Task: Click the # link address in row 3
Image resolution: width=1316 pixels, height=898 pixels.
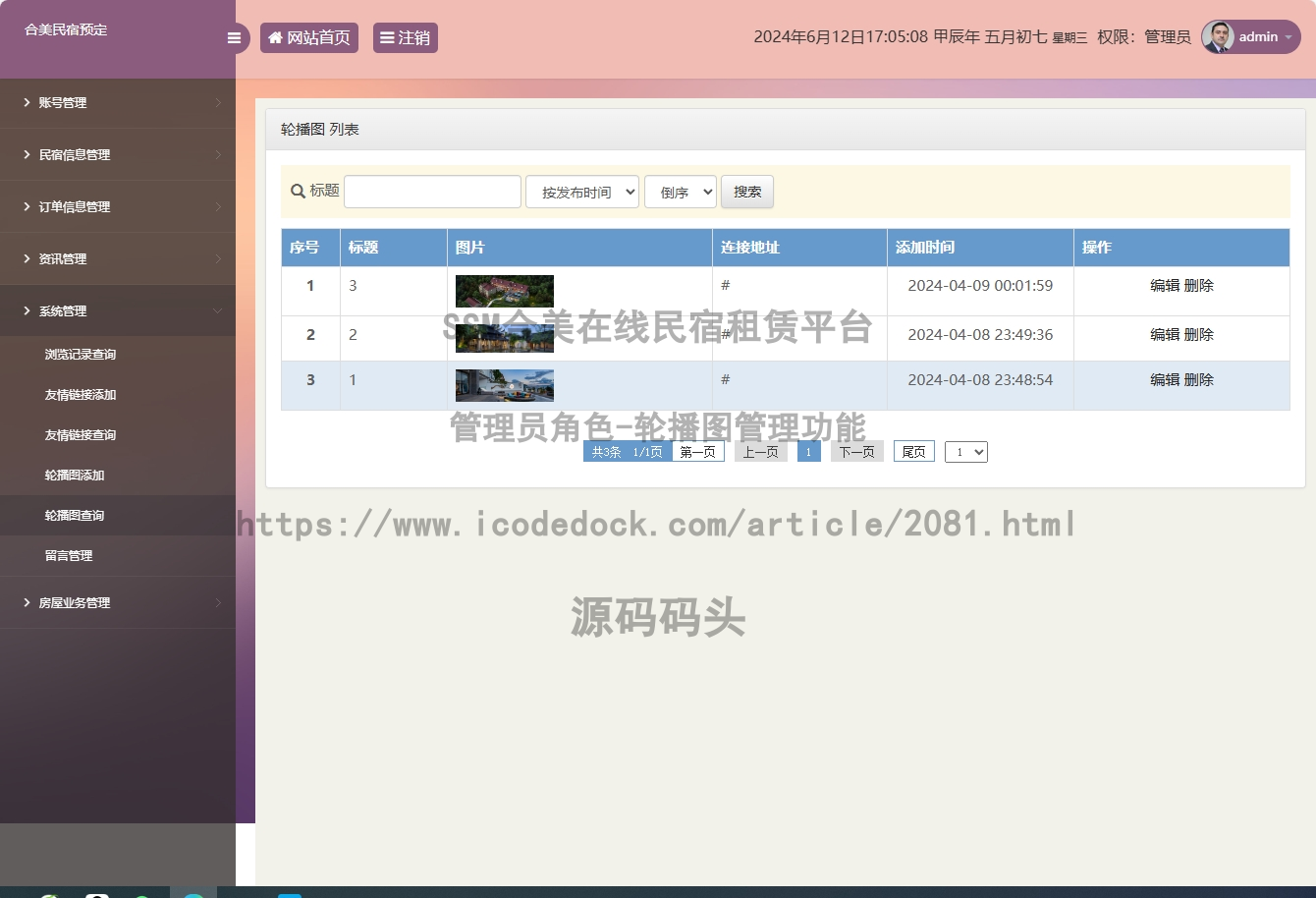Action: 726,380
